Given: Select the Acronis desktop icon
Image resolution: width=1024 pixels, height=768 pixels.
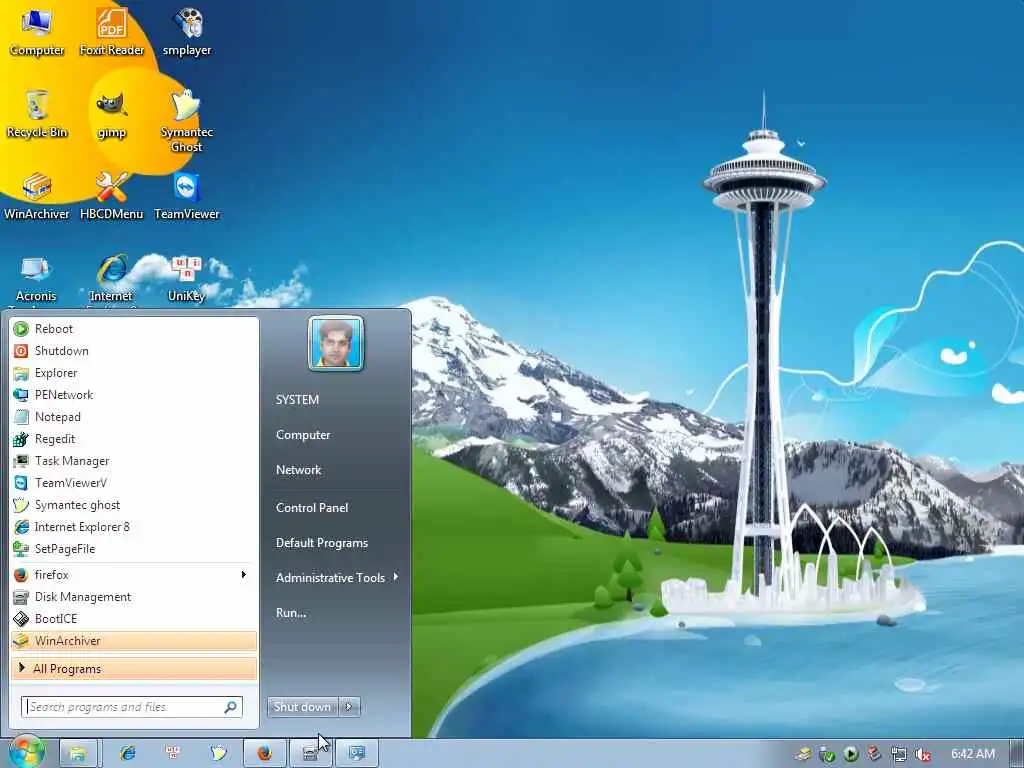Looking at the screenshot, I should pyautogui.click(x=35, y=280).
